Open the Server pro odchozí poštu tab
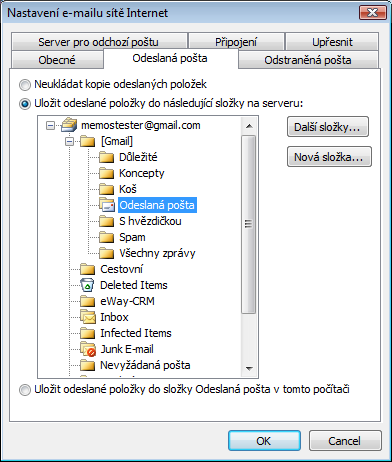392x462 pixels. (x=99, y=42)
